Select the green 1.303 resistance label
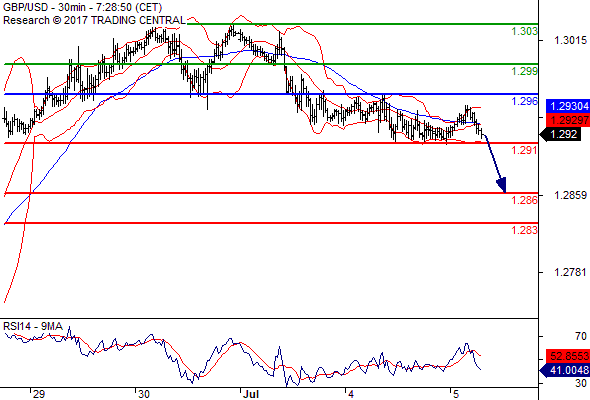590x400 pixels. 525,31
